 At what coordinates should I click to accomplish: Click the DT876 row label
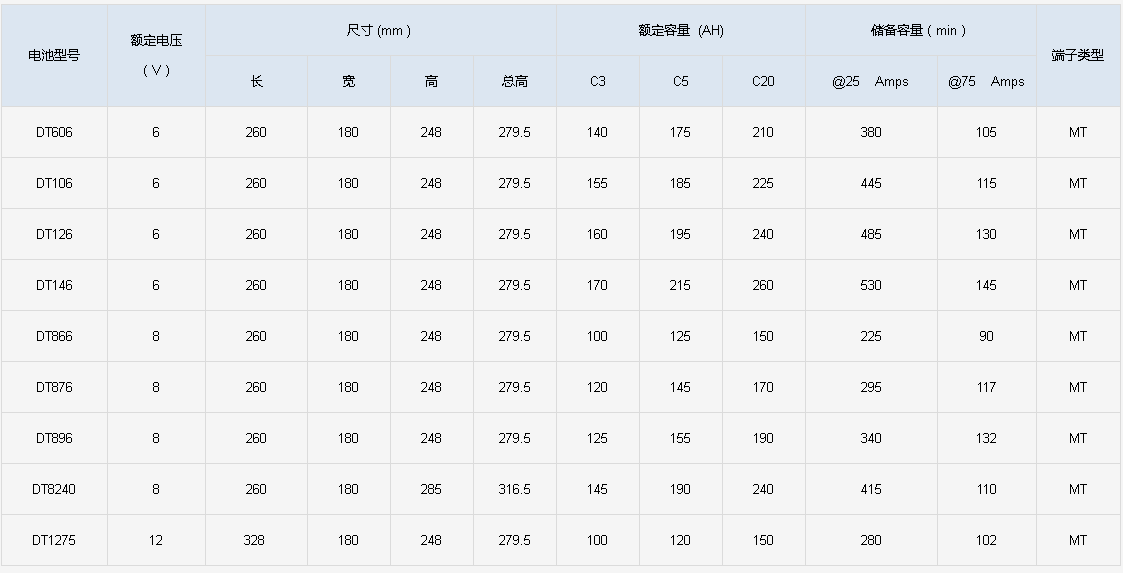click(x=54, y=387)
